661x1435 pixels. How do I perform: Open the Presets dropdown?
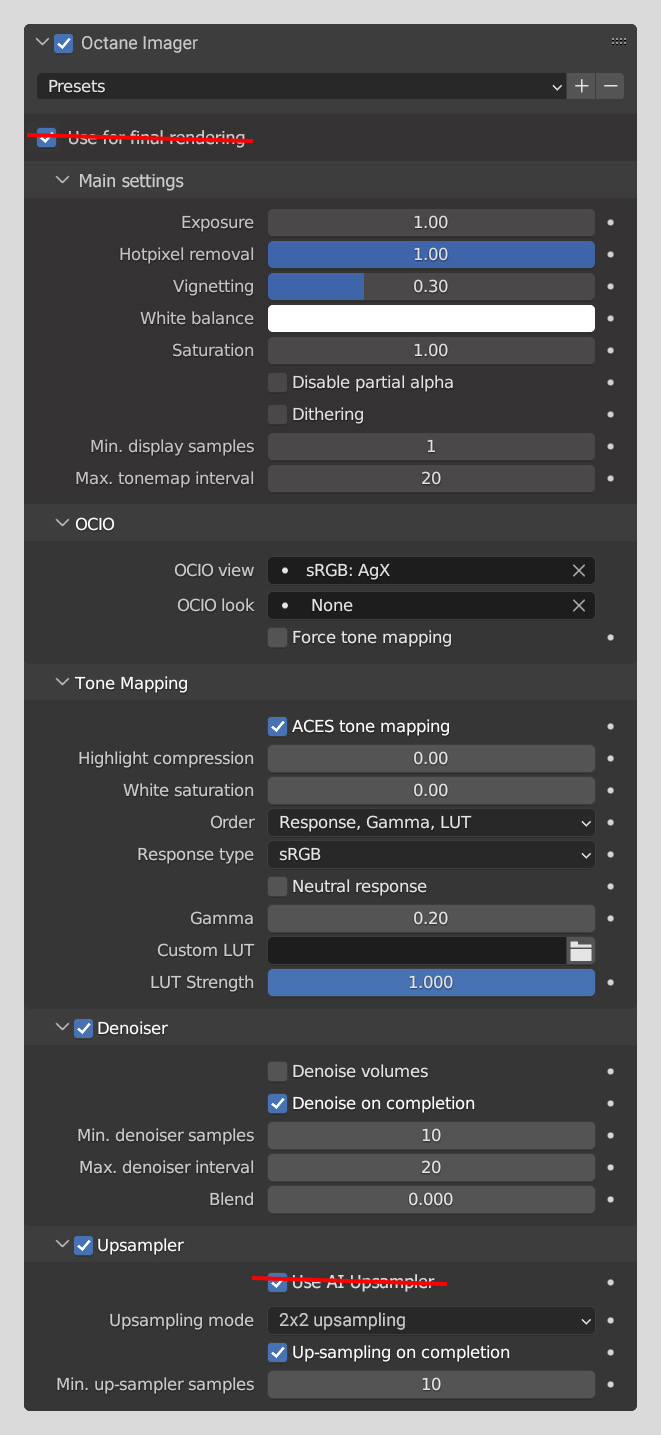[300, 86]
